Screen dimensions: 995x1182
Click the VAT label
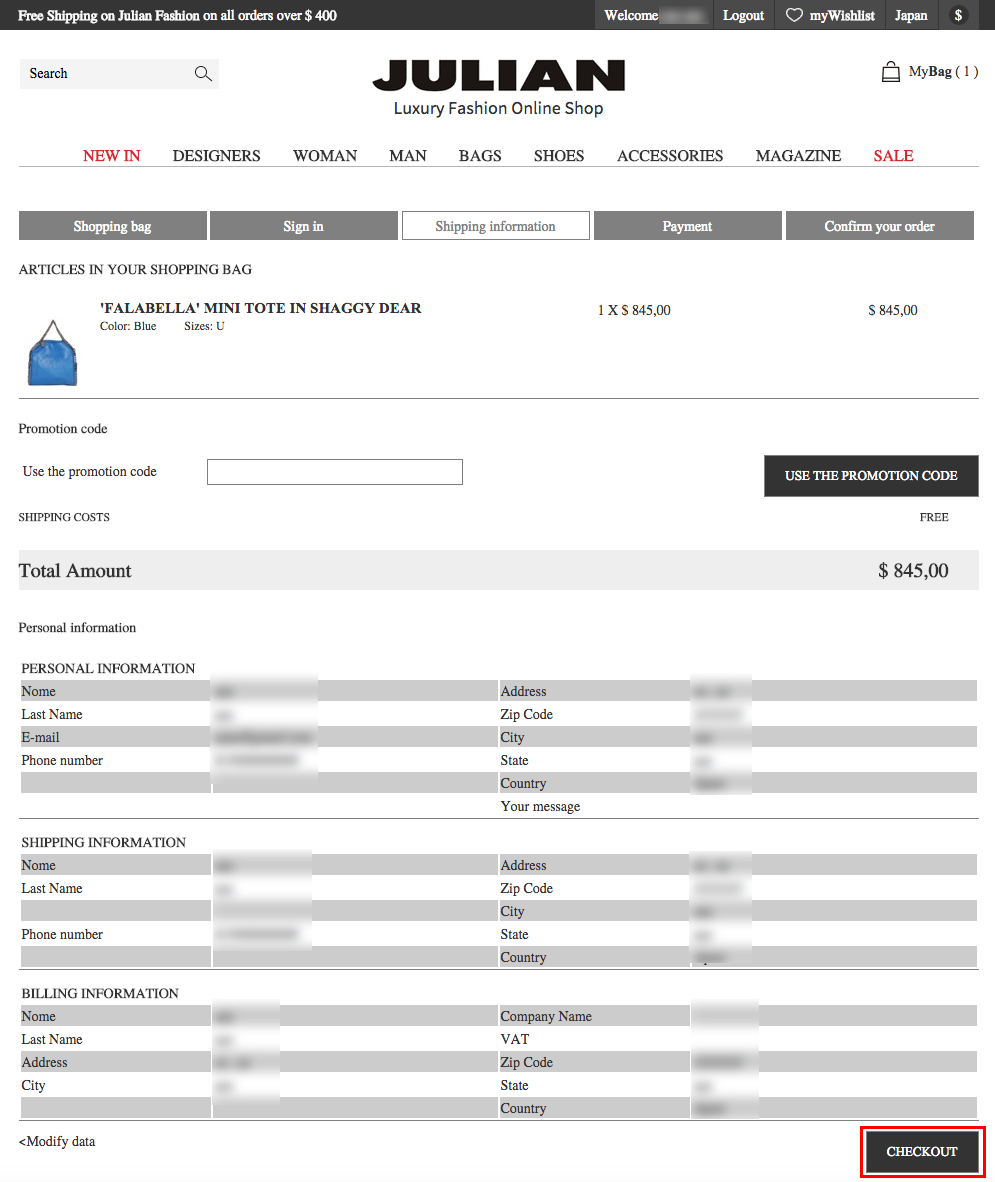coord(515,1040)
